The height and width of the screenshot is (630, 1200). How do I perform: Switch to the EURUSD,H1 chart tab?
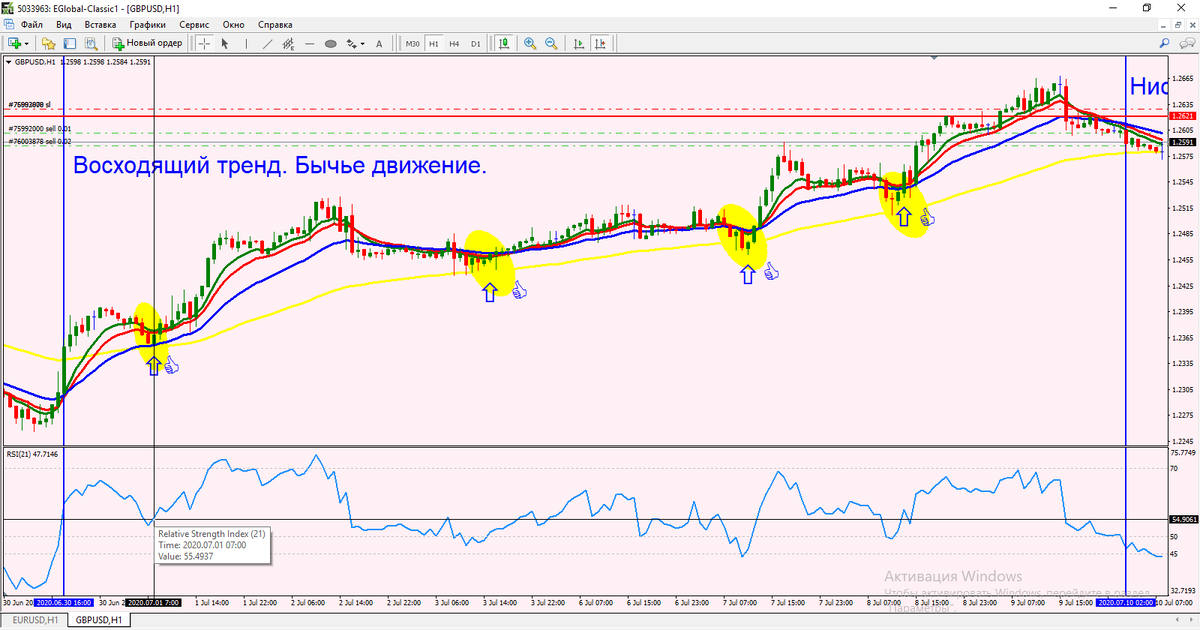tap(33, 620)
